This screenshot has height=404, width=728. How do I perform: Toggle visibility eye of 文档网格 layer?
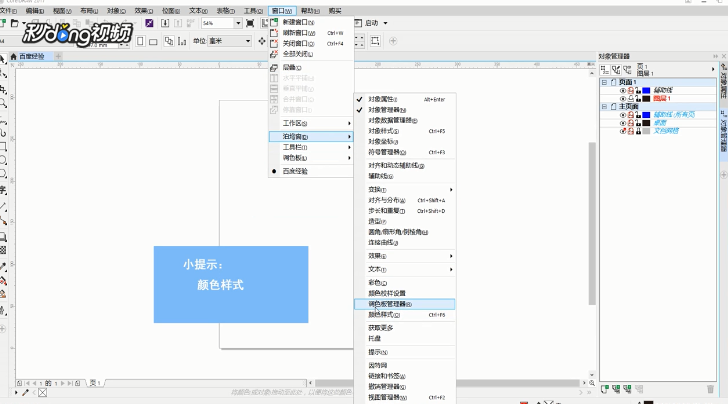[623, 131]
